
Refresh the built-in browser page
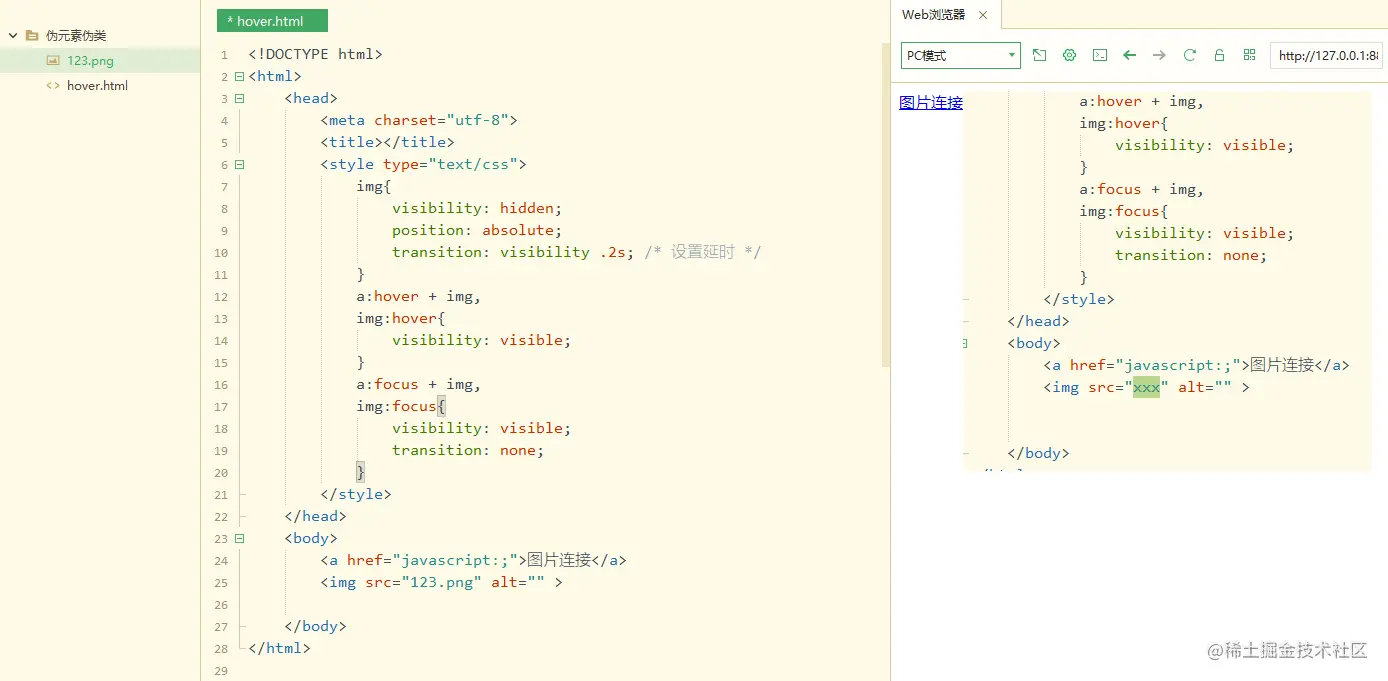(1190, 55)
